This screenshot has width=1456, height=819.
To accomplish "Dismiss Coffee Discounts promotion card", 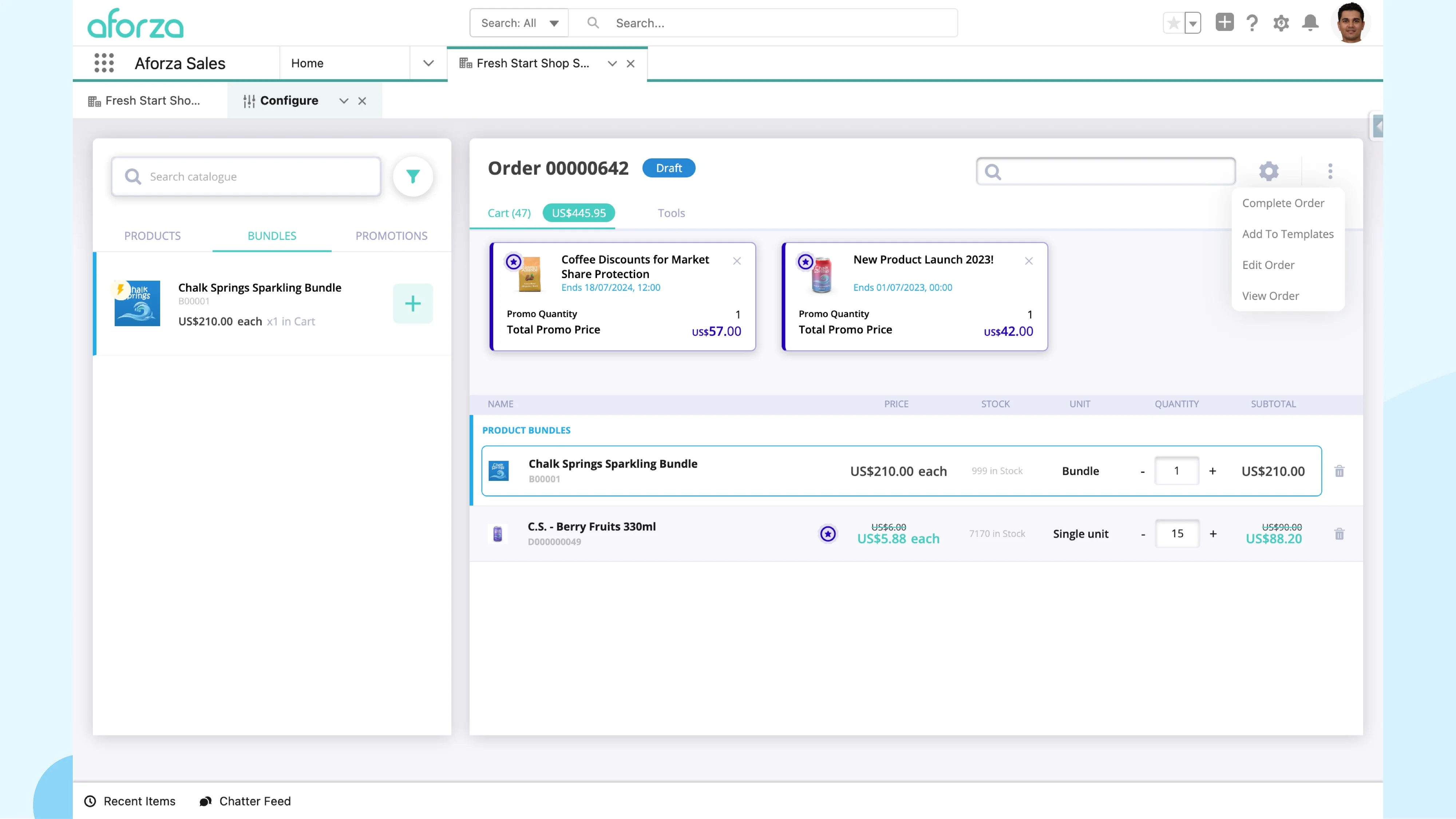I will coord(737,261).
